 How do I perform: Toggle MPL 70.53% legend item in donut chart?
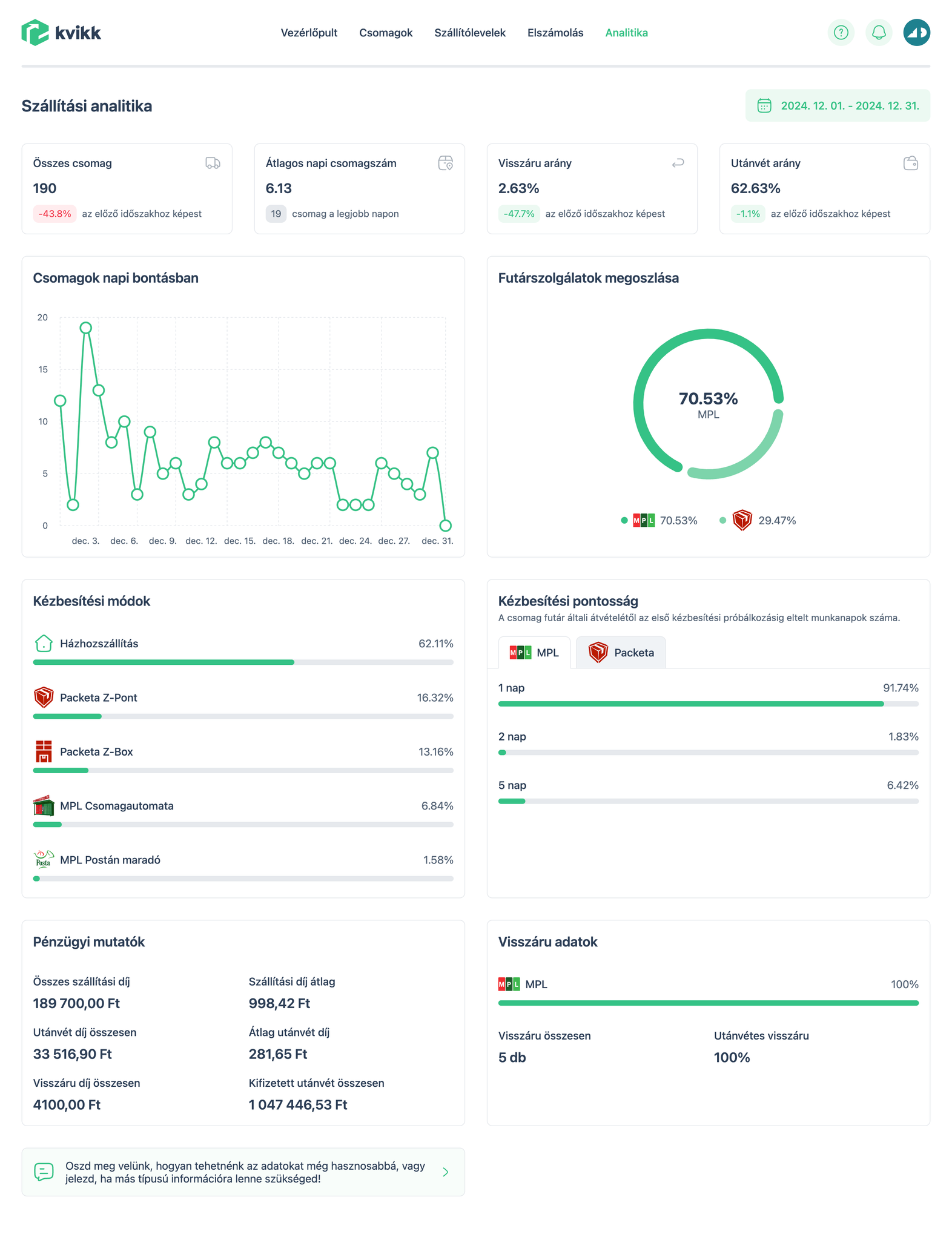(659, 521)
